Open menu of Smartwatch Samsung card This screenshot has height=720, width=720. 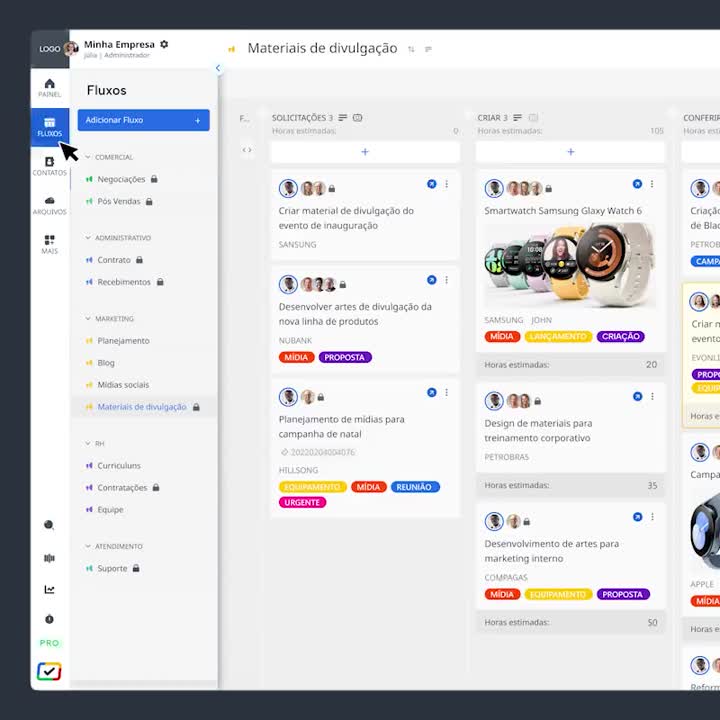[652, 184]
